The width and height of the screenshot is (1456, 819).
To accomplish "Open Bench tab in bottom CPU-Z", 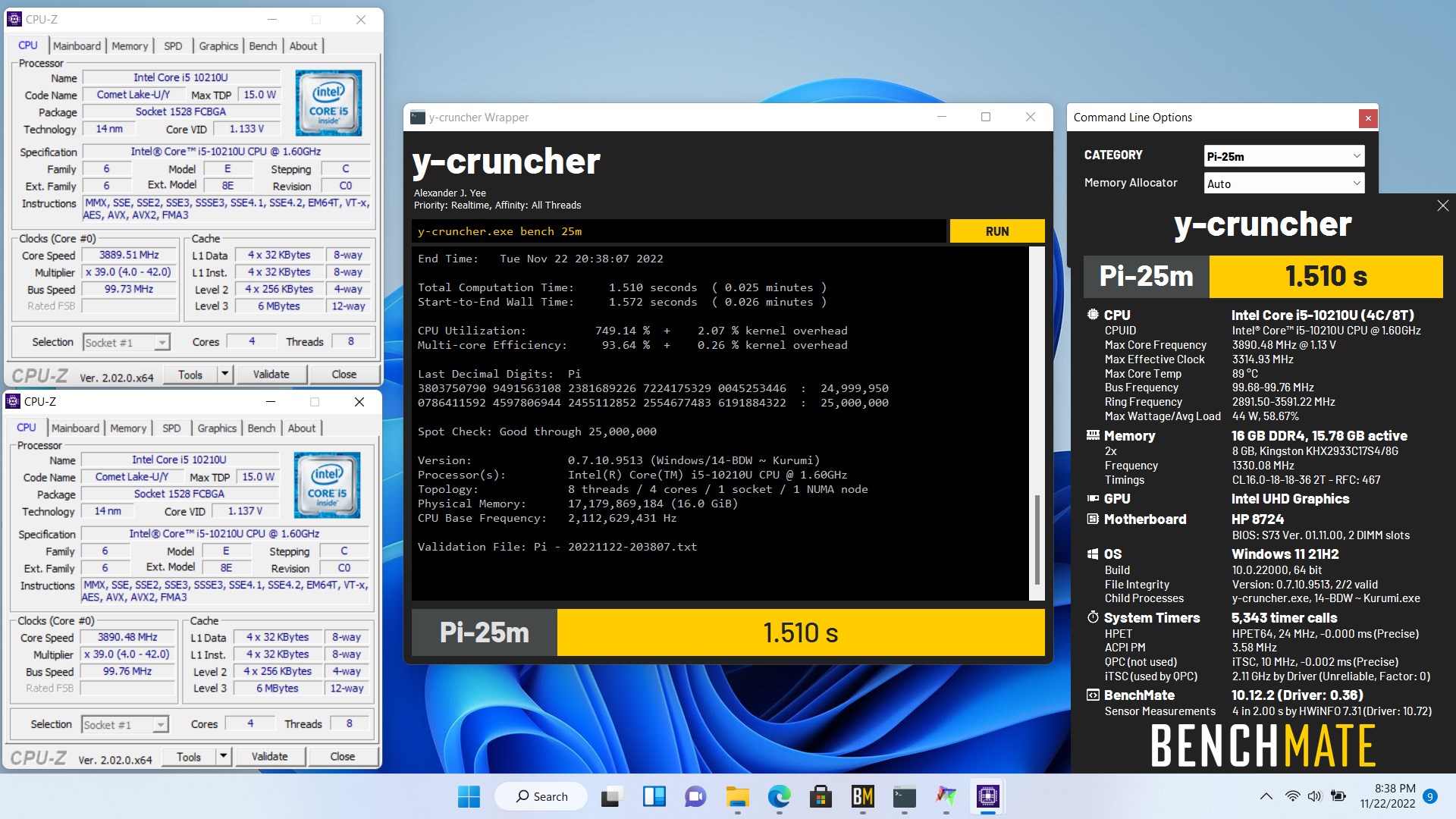I will pyautogui.click(x=262, y=428).
